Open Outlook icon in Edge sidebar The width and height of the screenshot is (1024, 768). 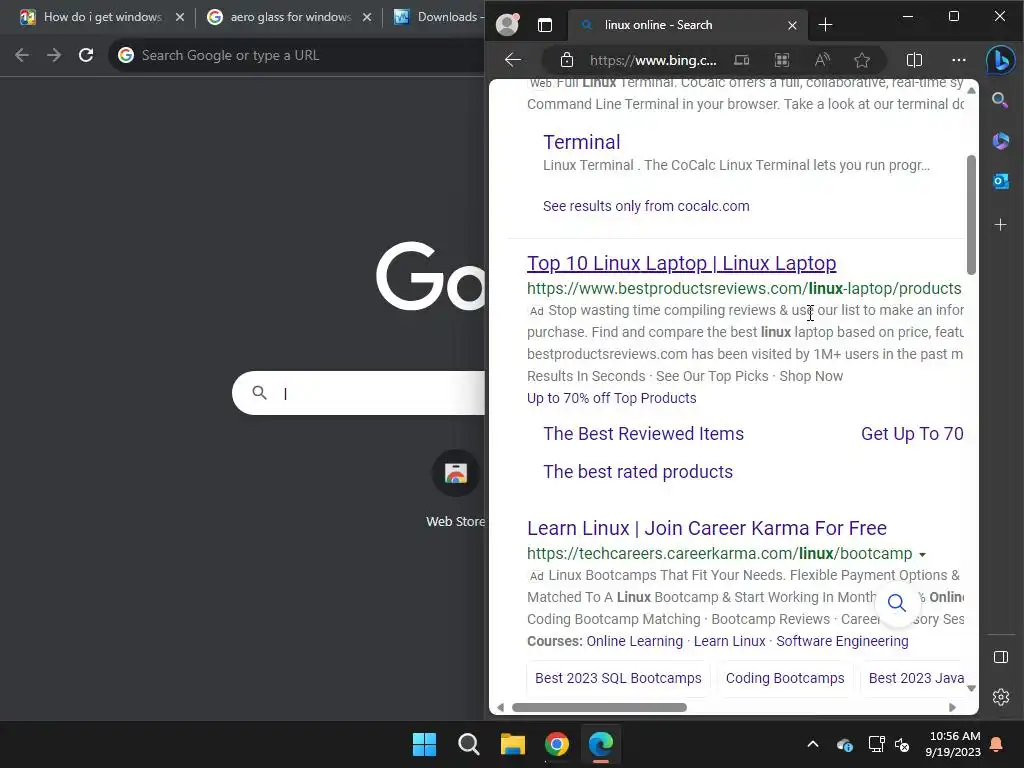tap(1000, 181)
